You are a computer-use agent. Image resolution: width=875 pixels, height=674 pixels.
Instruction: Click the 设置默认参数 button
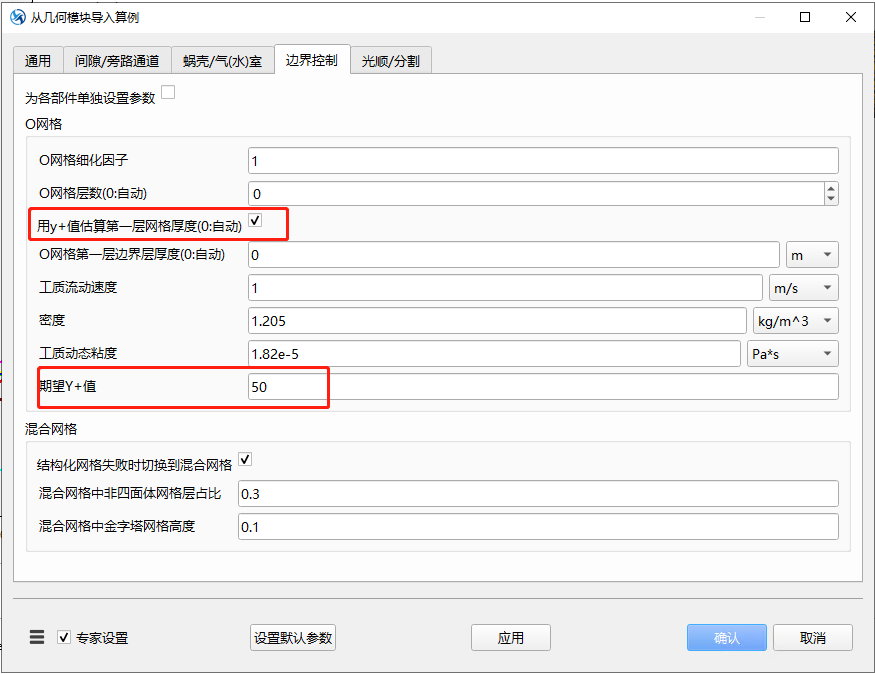click(x=292, y=637)
